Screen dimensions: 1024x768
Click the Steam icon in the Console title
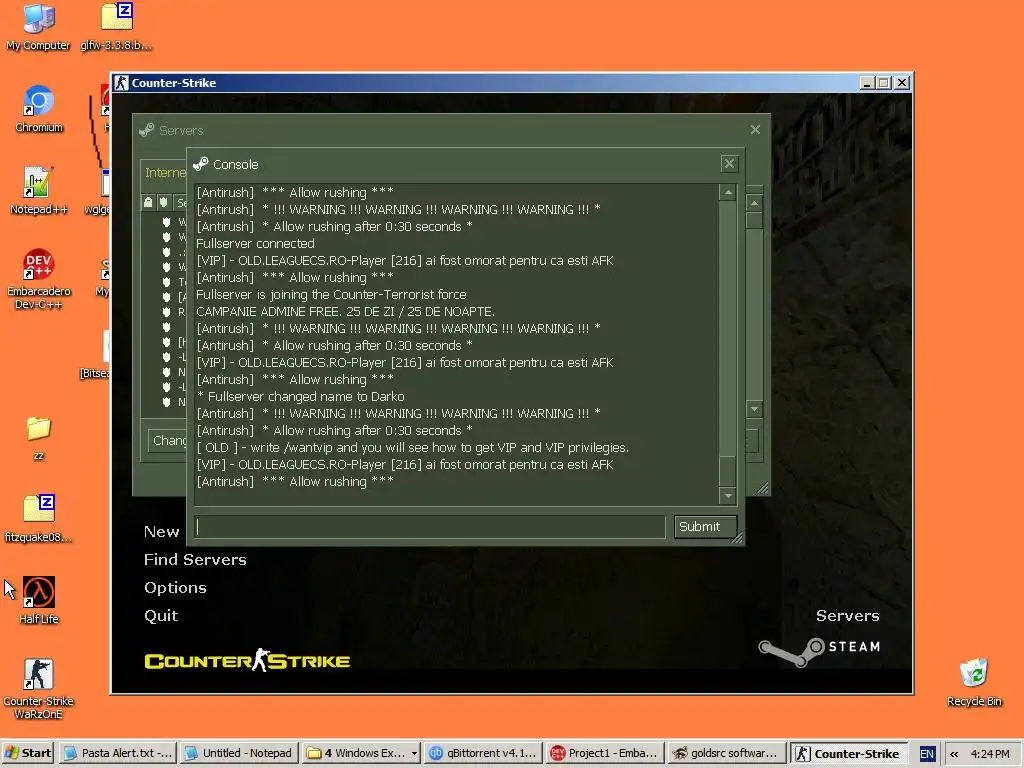tap(200, 164)
